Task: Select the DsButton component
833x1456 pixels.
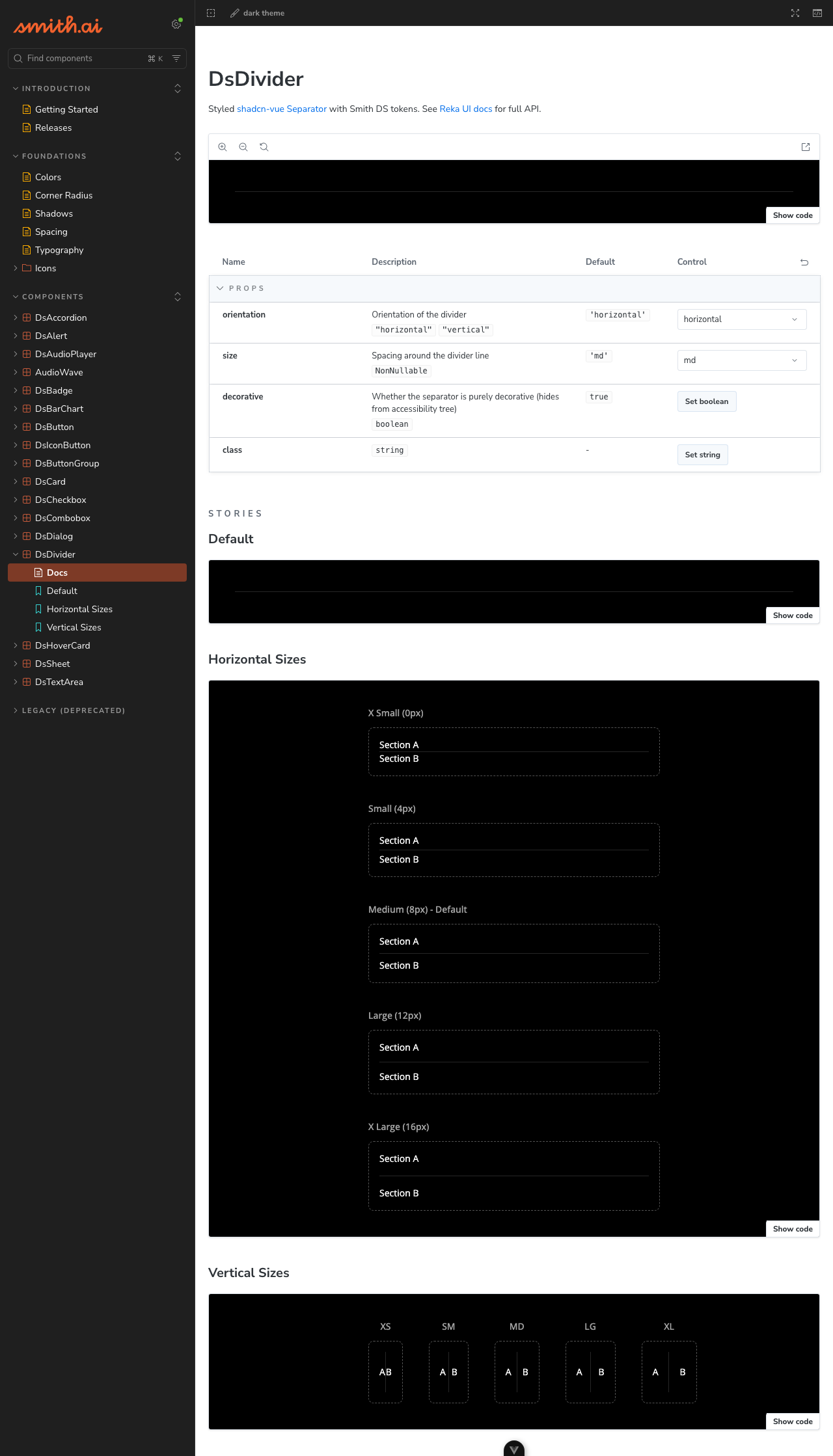Action: click(55, 427)
